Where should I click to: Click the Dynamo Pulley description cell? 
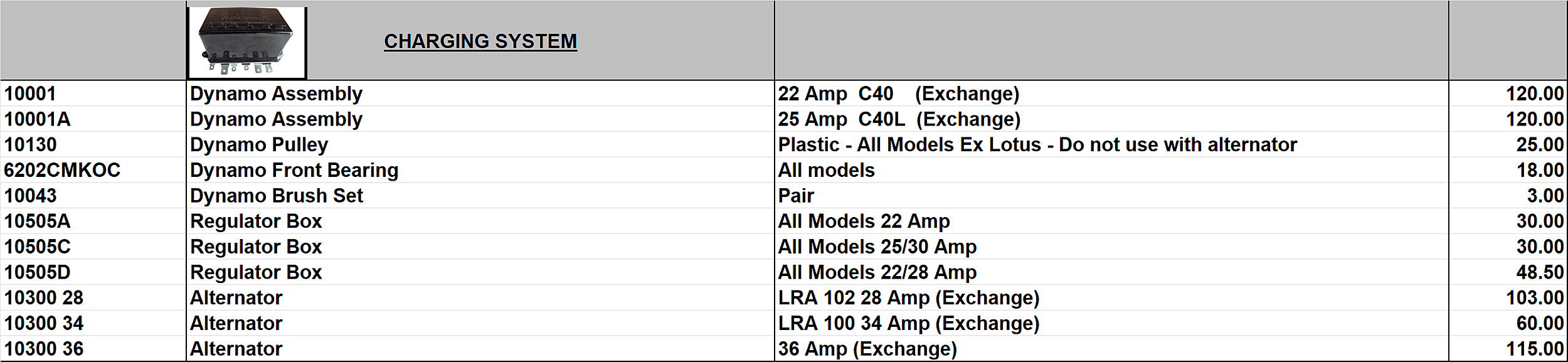[259, 145]
